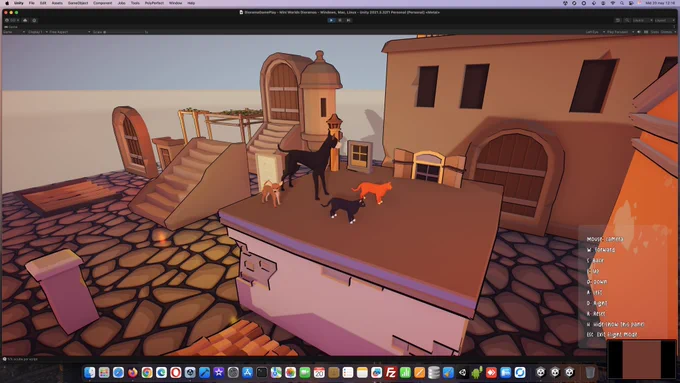Open the Free Aspect resolution dropdown
680x383 pixels.
coord(69,32)
